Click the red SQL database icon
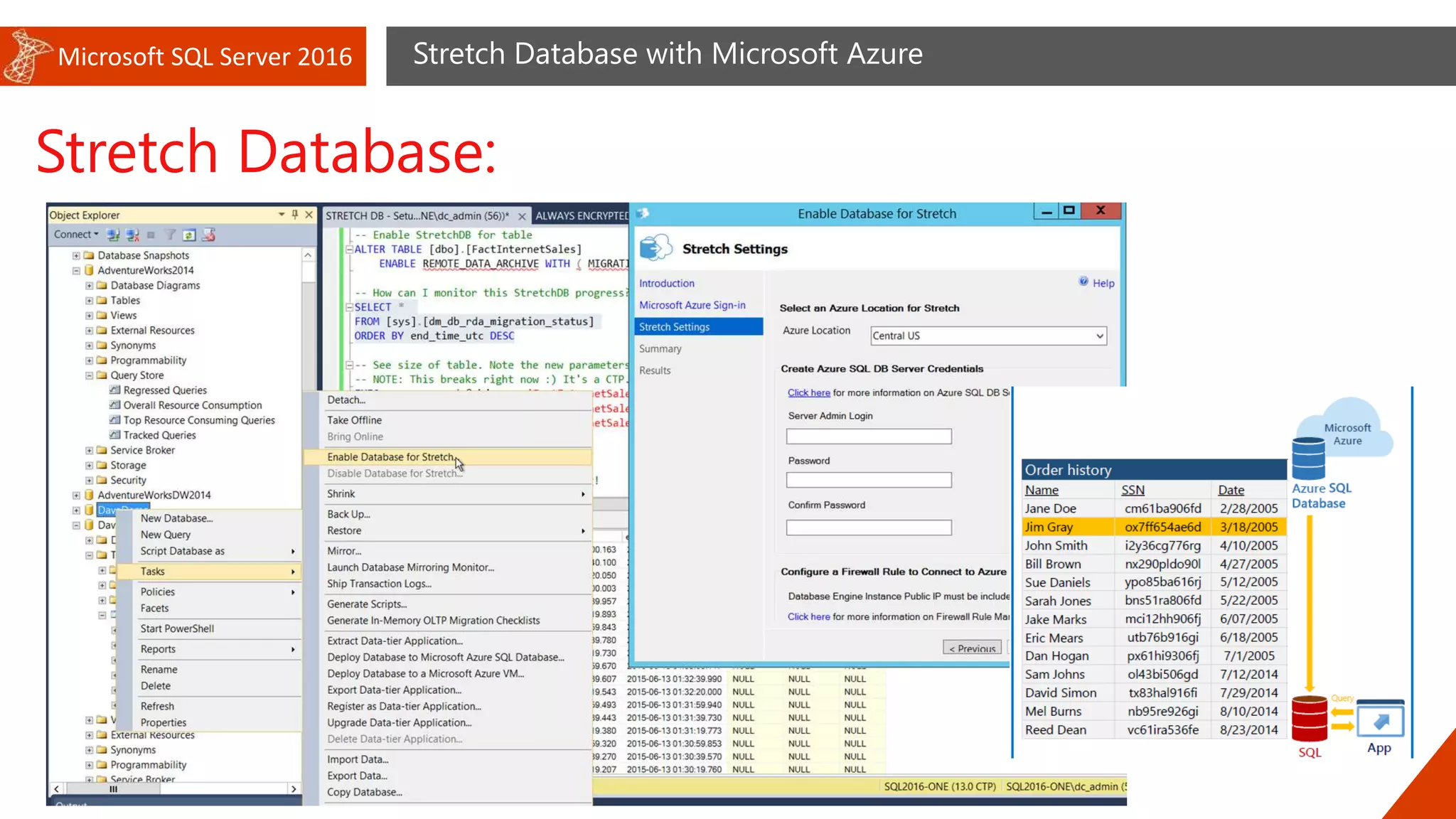The height and width of the screenshot is (819, 1456). click(x=1309, y=719)
